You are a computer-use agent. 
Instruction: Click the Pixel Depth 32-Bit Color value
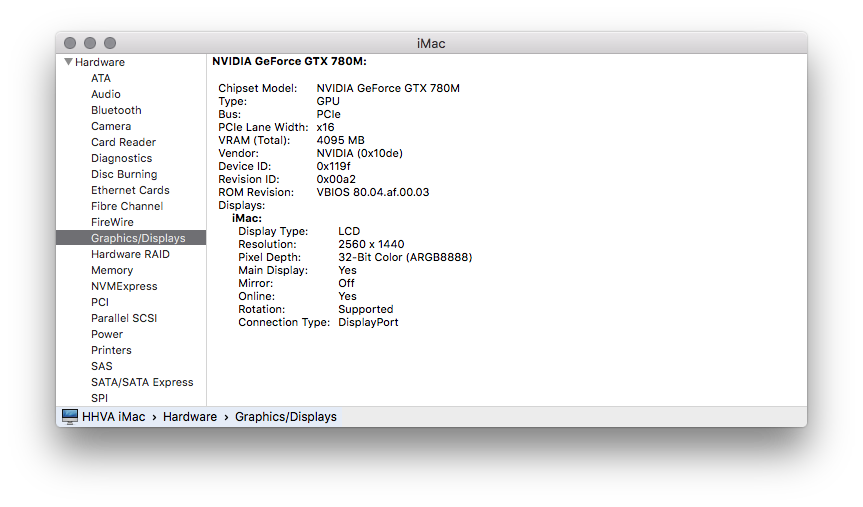tap(405, 257)
